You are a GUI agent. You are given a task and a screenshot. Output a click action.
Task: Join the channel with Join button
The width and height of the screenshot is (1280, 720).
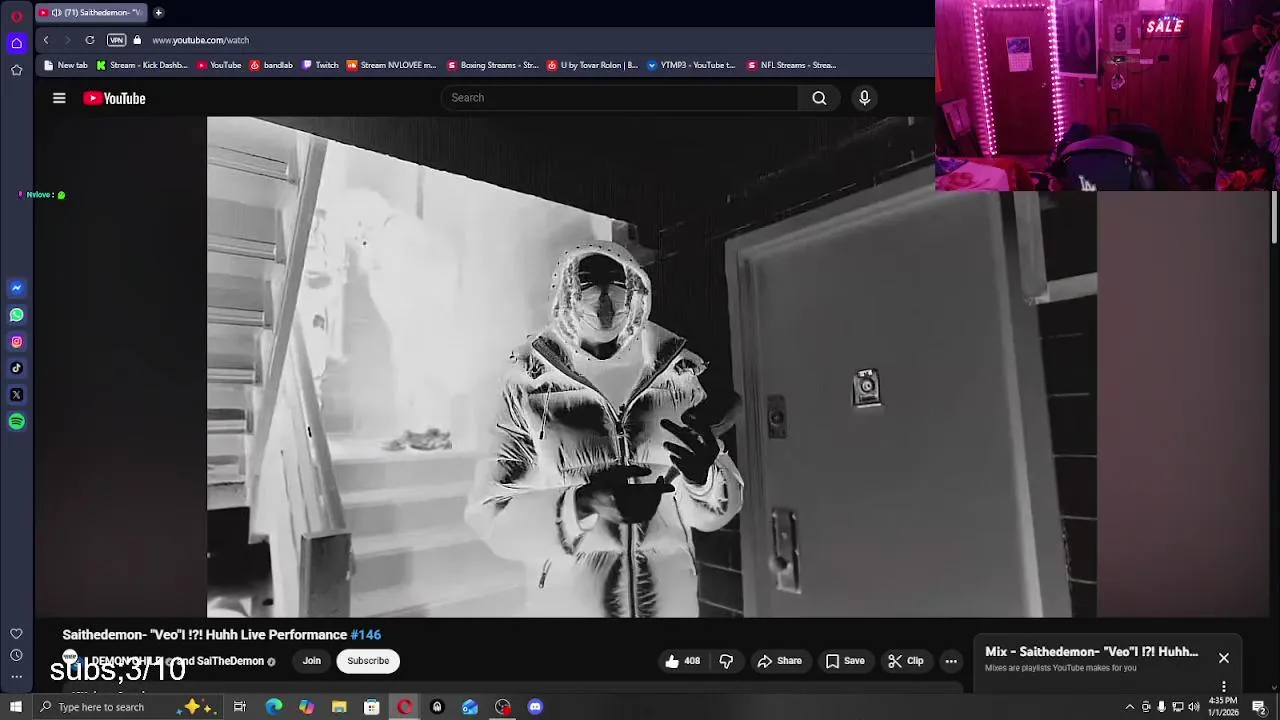312,661
